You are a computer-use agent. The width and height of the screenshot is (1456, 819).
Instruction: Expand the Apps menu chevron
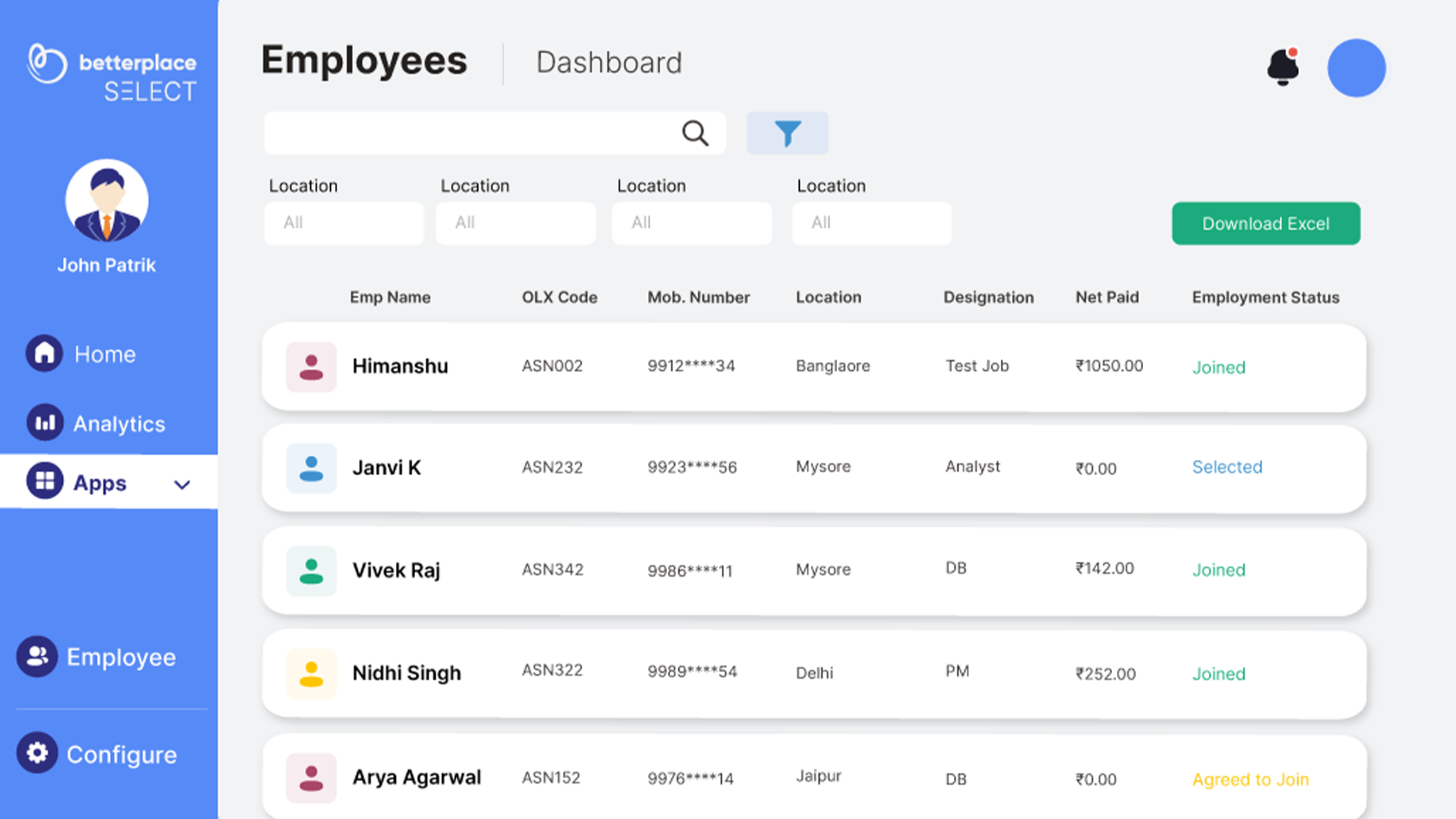tap(182, 484)
